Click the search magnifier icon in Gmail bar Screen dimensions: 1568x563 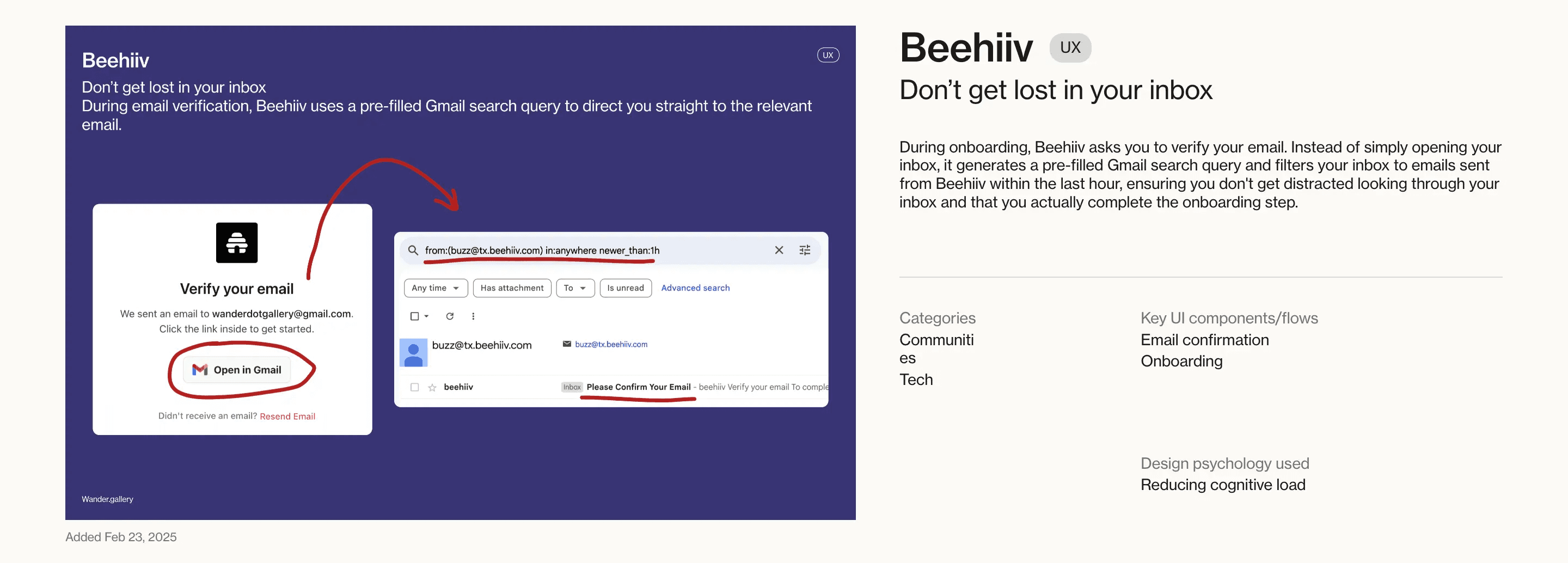413,250
